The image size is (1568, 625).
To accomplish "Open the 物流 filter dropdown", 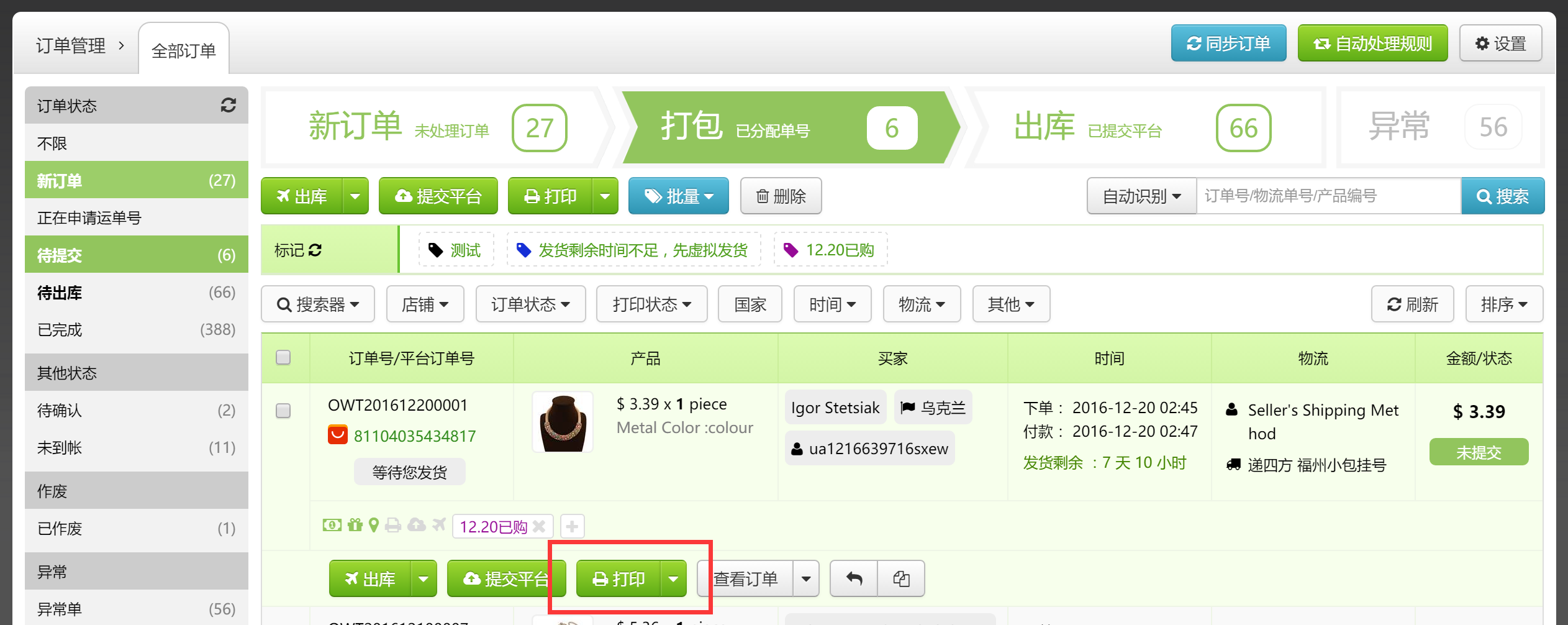I will (x=922, y=304).
